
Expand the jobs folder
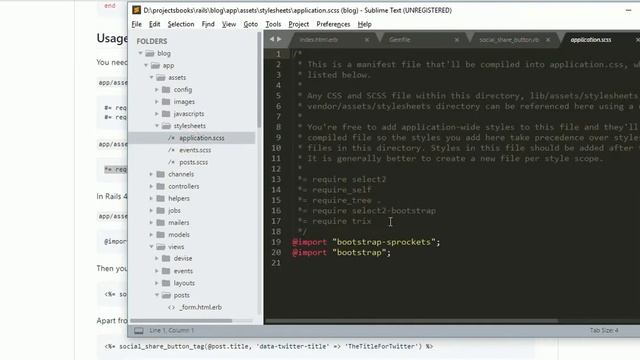tap(151, 210)
